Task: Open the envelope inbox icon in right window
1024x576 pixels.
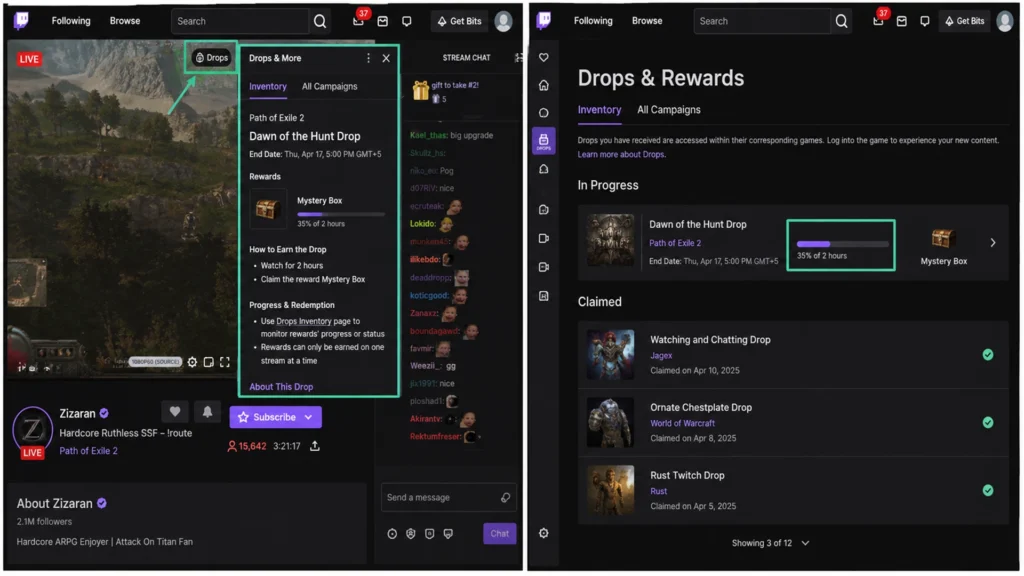Action: coord(901,21)
